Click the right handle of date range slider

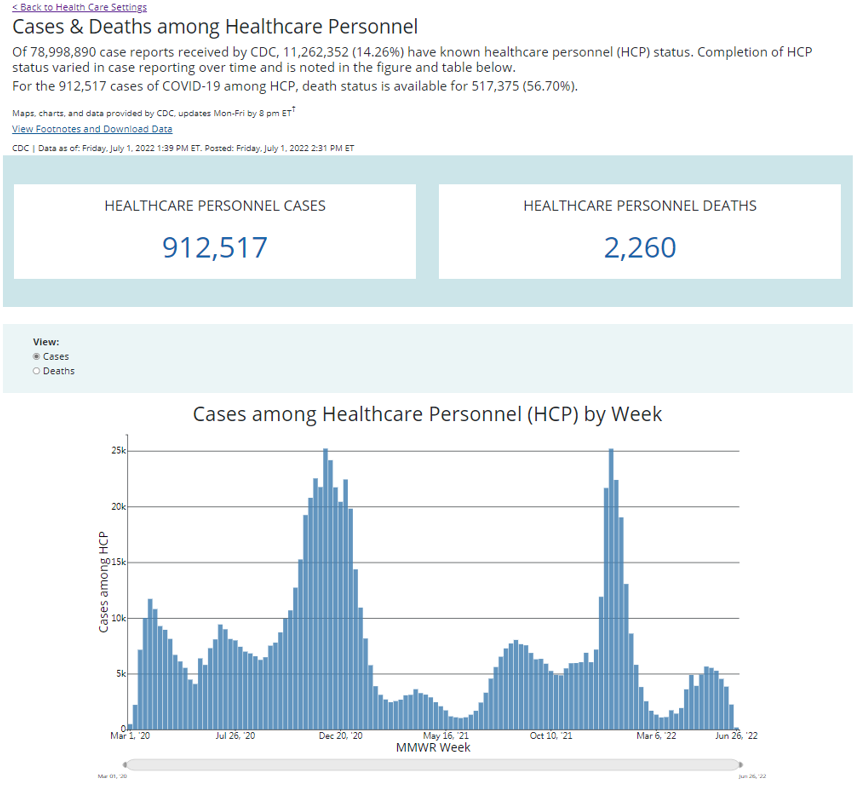tap(739, 765)
